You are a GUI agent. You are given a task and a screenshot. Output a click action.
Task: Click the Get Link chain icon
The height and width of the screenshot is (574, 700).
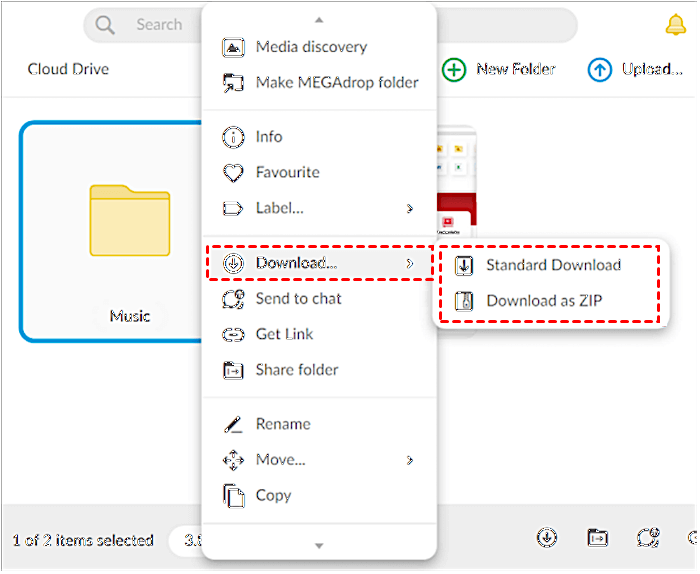[x=233, y=335]
